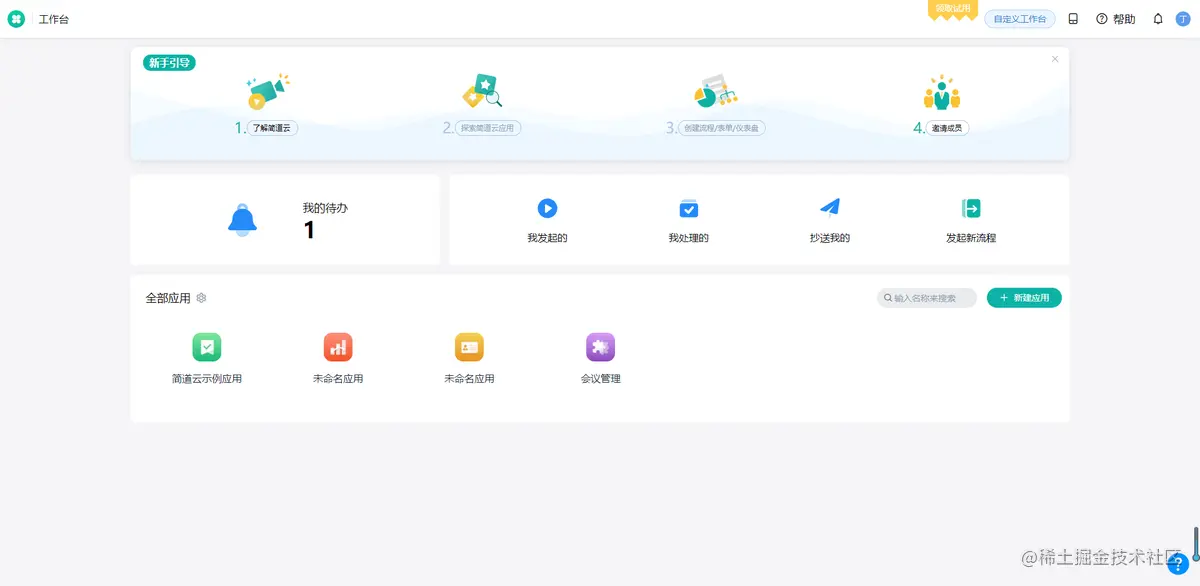Click the 简道云 logo icon
This screenshot has width=1200, height=586.
[16, 19]
